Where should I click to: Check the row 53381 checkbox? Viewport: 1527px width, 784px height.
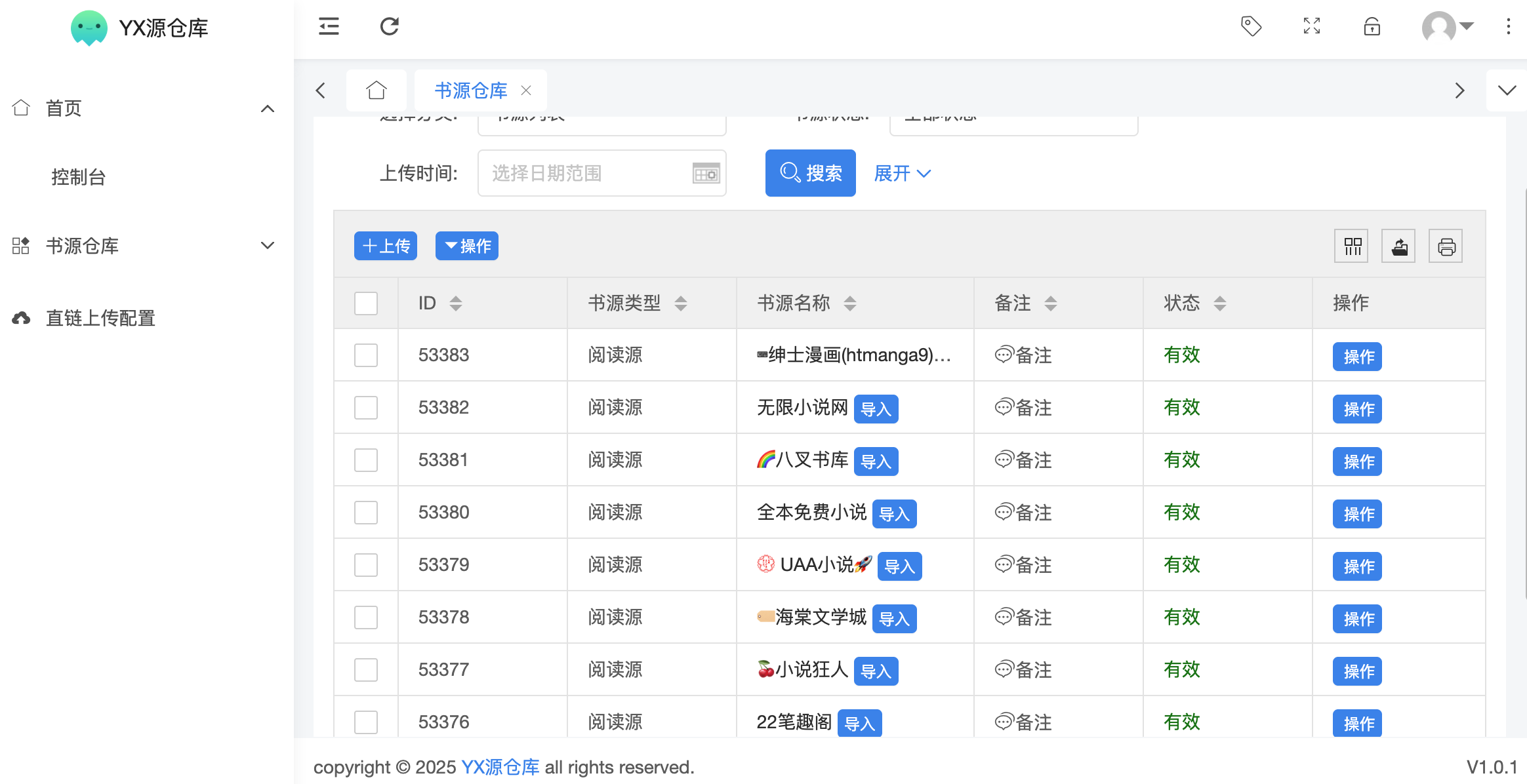(x=366, y=460)
